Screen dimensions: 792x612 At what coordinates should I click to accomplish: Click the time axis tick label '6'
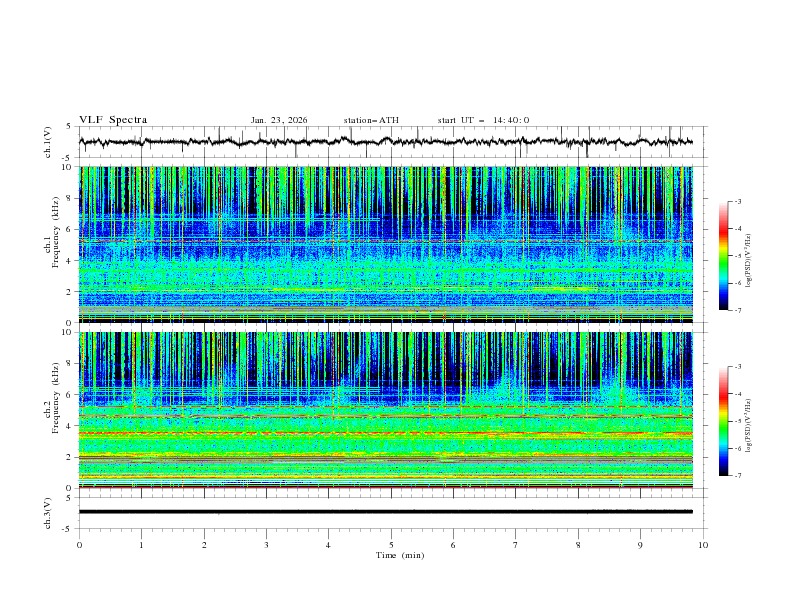453,545
